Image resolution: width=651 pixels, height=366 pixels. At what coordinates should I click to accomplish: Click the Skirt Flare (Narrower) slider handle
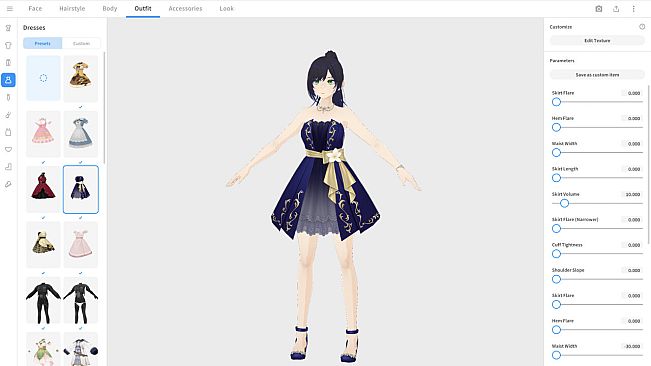point(556,229)
